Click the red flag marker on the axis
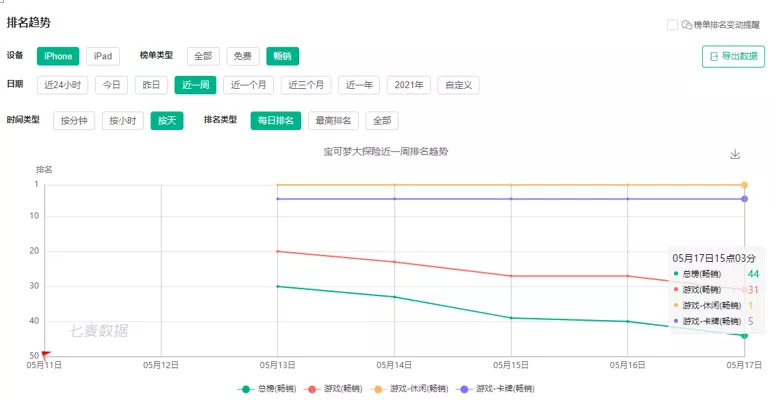The height and width of the screenshot is (400, 776). point(45,354)
